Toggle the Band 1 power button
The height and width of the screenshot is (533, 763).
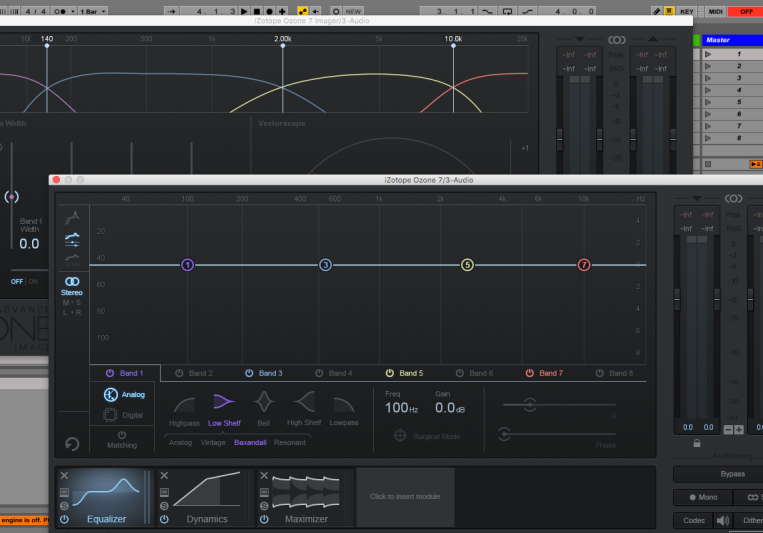click(110, 373)
